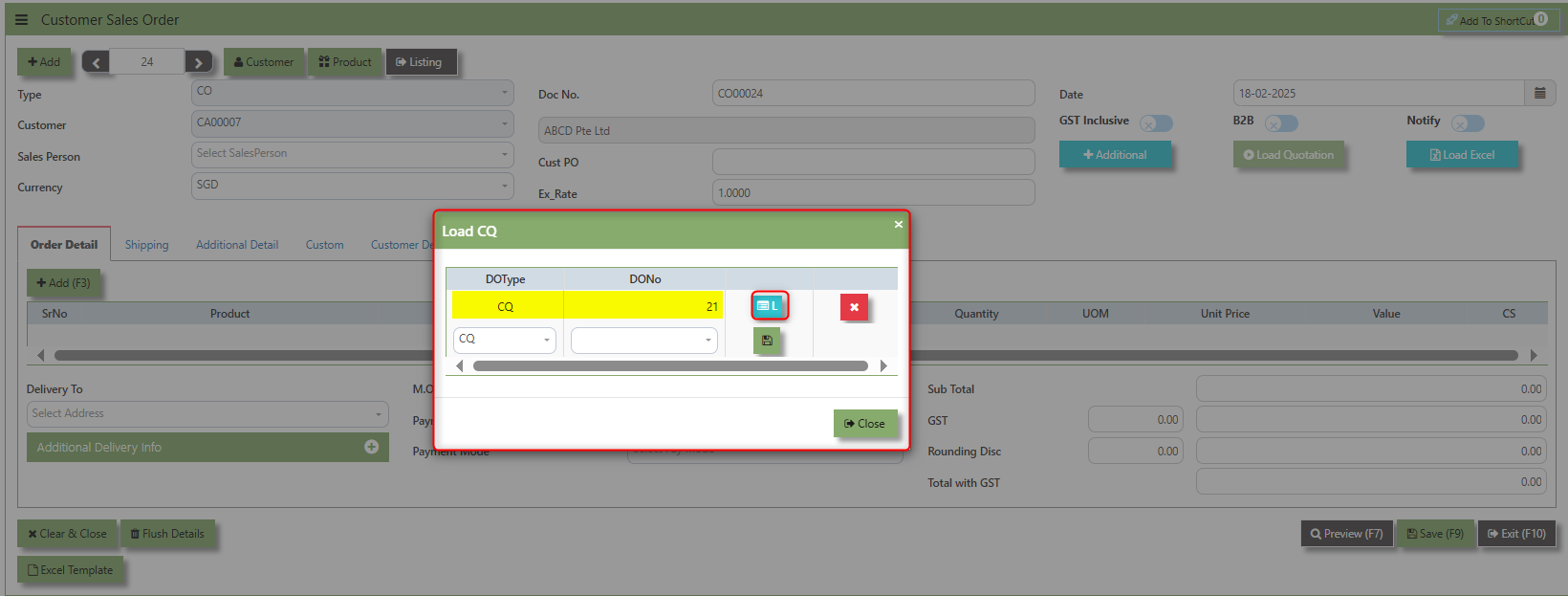Viewport: 1568px width, 596px height.
Task: Click the Load Excel button
Action: point(1462,155)
